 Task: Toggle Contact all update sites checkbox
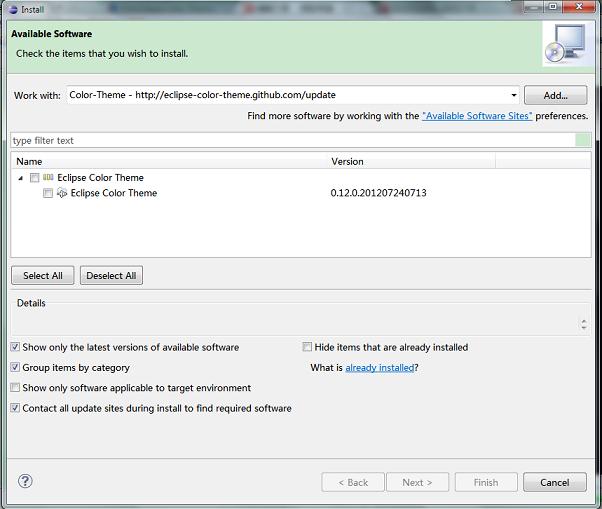point(15,408)
